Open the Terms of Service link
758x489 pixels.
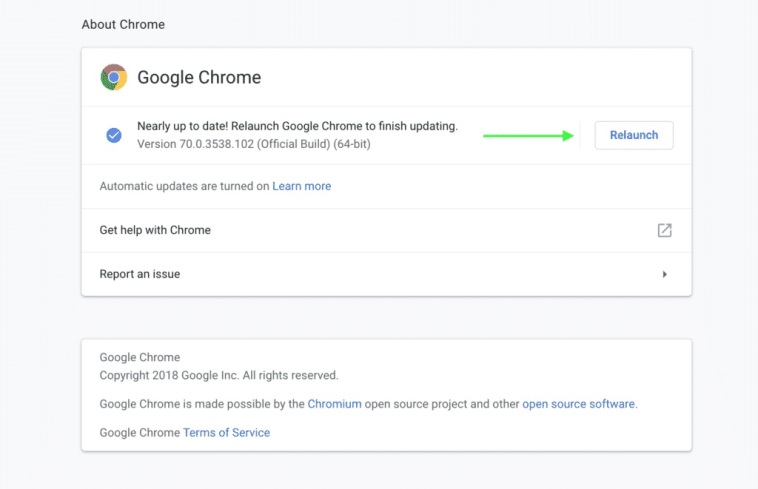[x=226, y=432]
